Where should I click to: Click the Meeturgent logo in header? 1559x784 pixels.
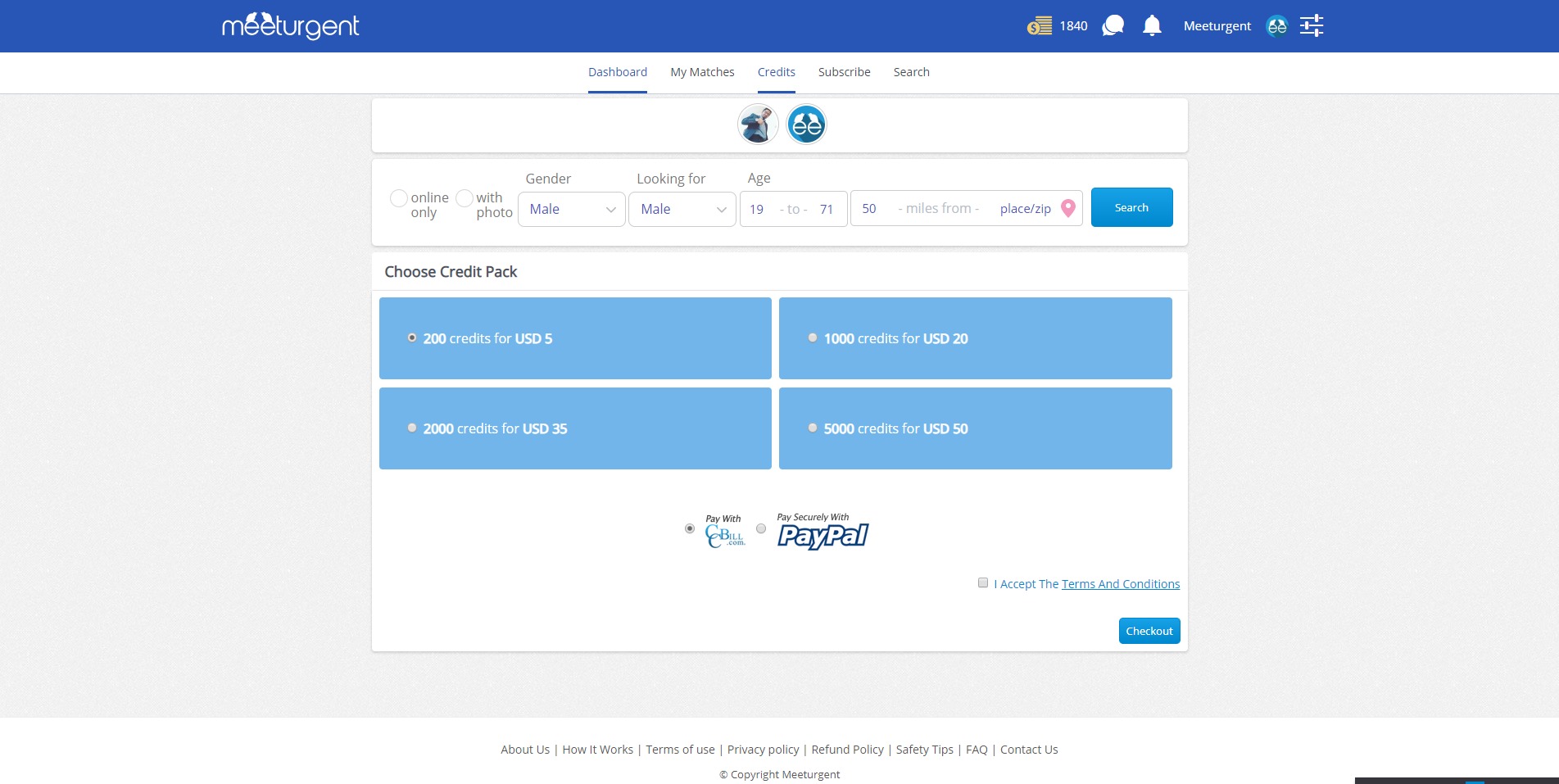click(x=290, y=26)
